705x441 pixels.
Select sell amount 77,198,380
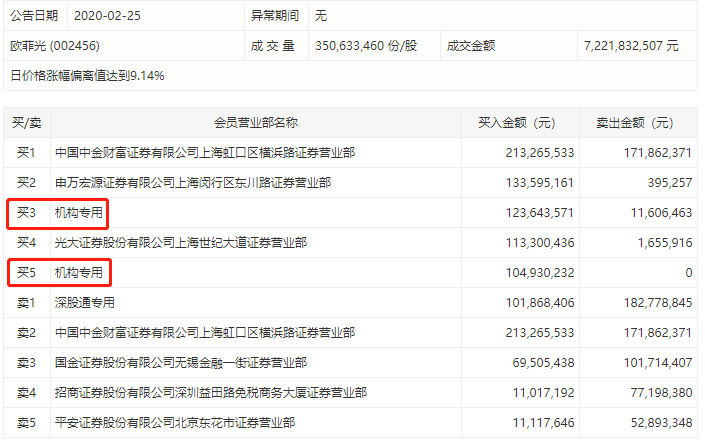click(x=661, y=393)
